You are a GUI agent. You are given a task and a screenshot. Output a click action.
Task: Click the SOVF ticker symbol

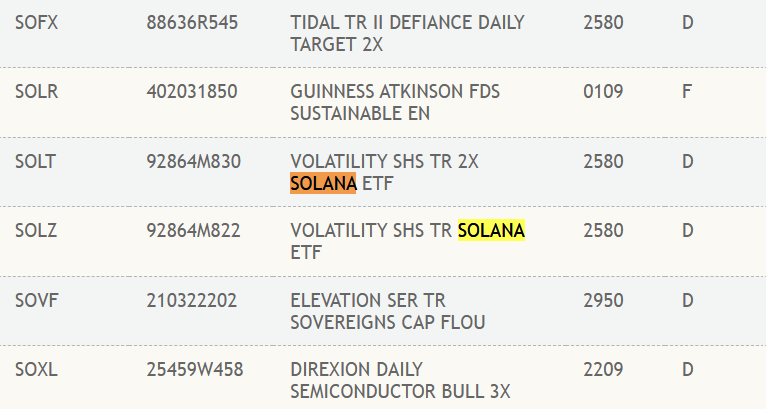pyautogui.click(x=37, y=300)
